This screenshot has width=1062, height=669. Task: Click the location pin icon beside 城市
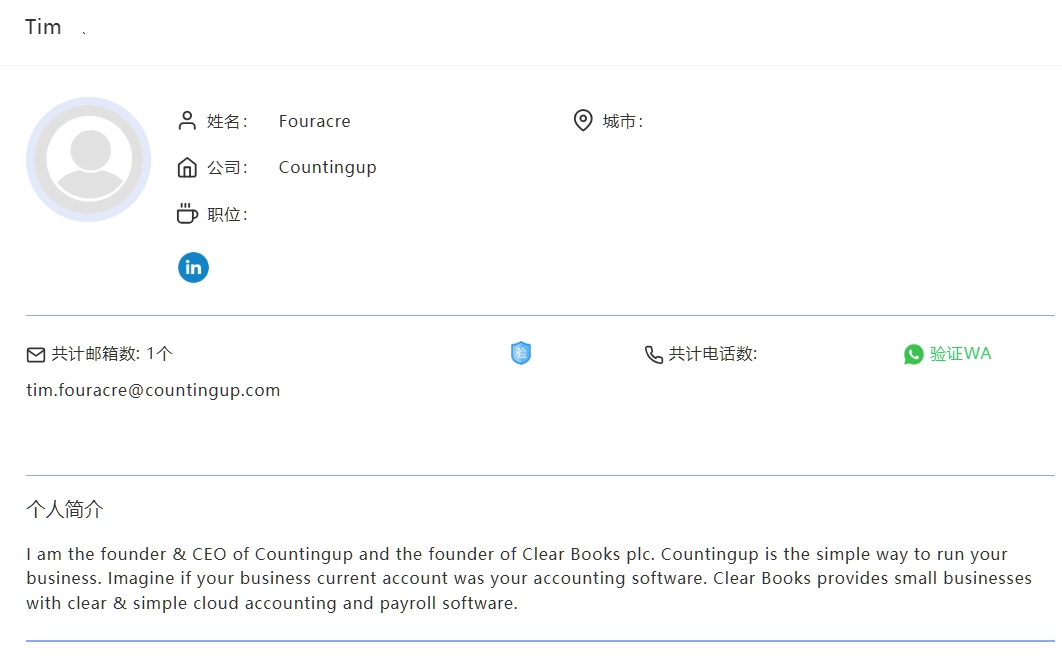583,121
